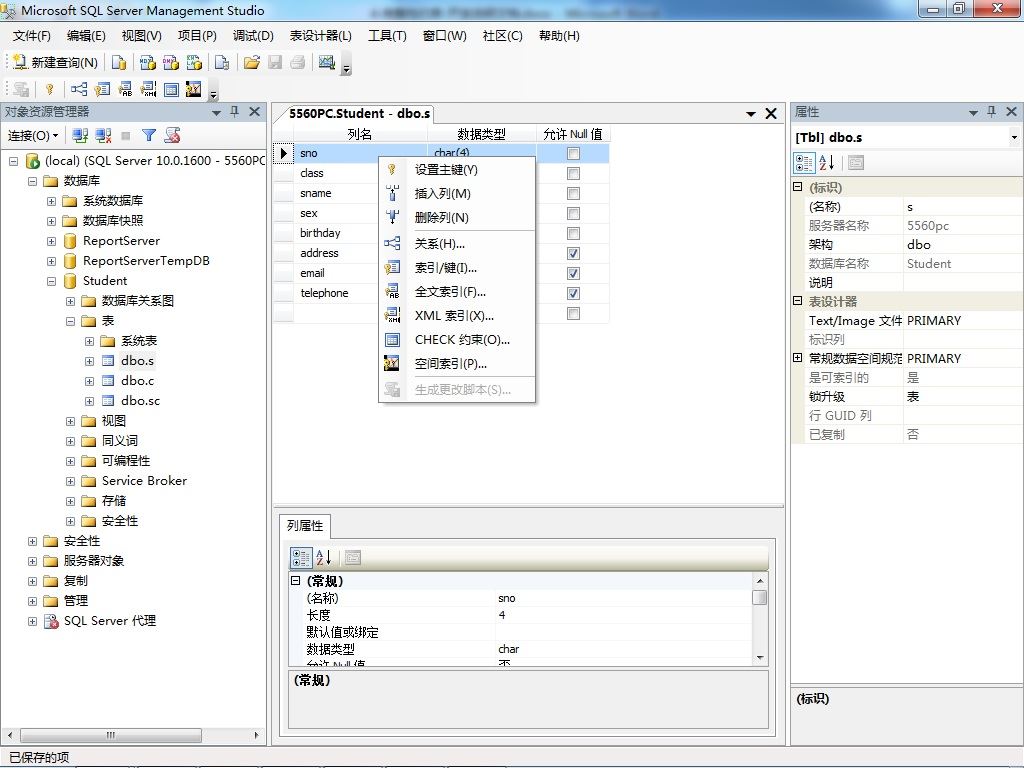
Task: Click Categorized icon in 列属性 pane
Action: pos(301,558)
